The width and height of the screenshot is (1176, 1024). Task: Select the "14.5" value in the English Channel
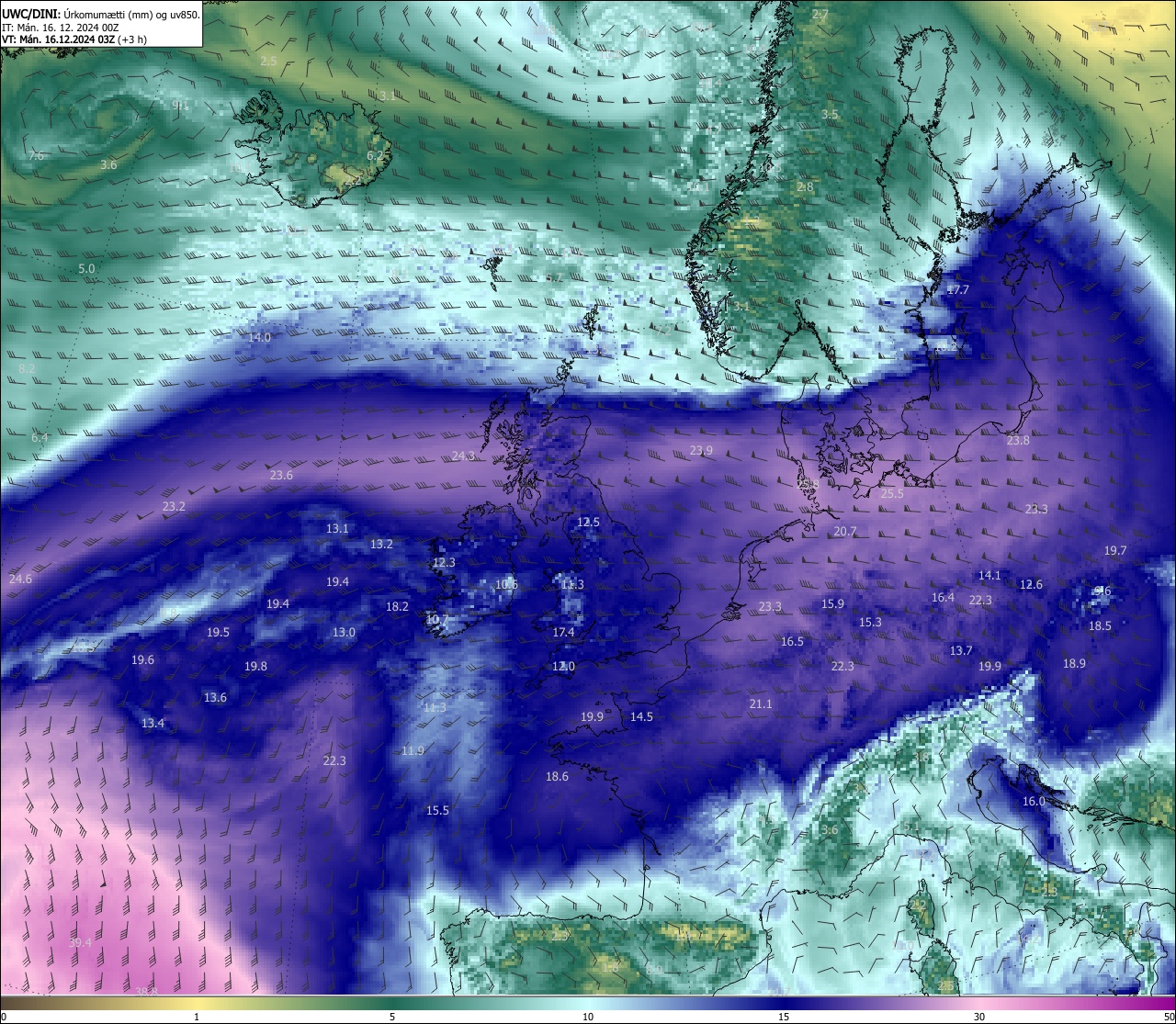pyautogui.click(x=641, y=716)
